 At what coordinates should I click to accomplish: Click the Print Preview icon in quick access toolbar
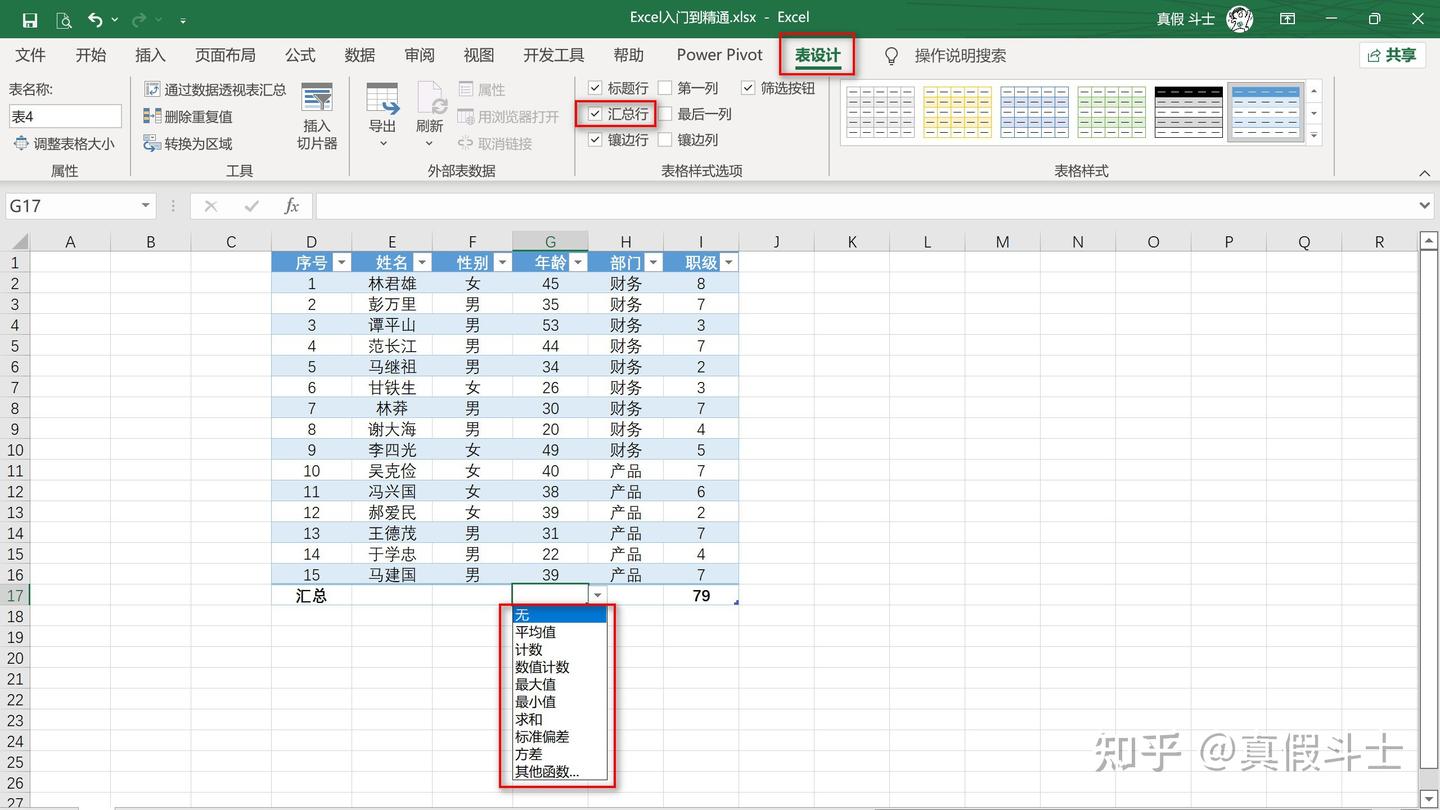pos(64,19)
